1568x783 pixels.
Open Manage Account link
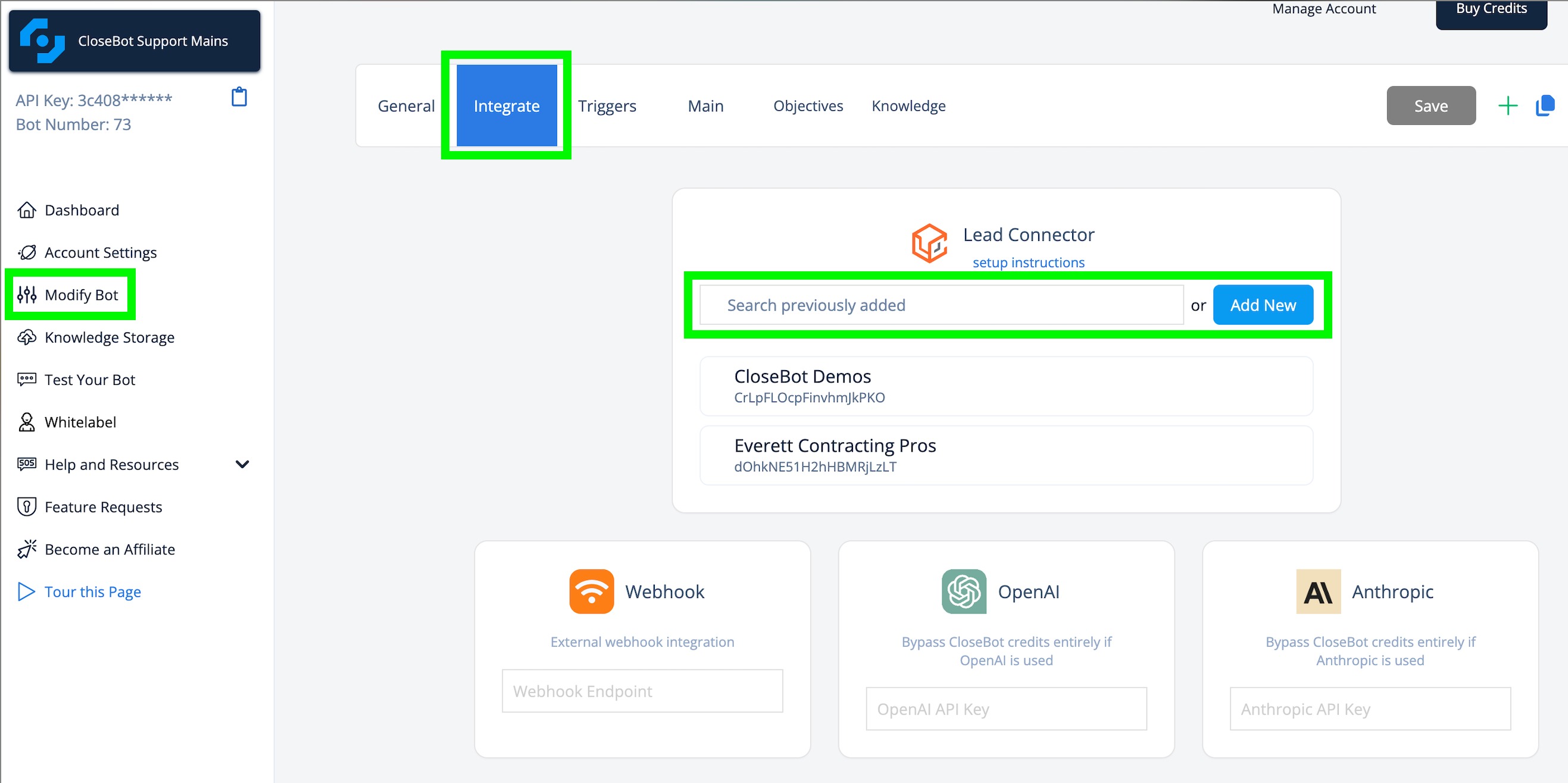[x=1323, y=8]
